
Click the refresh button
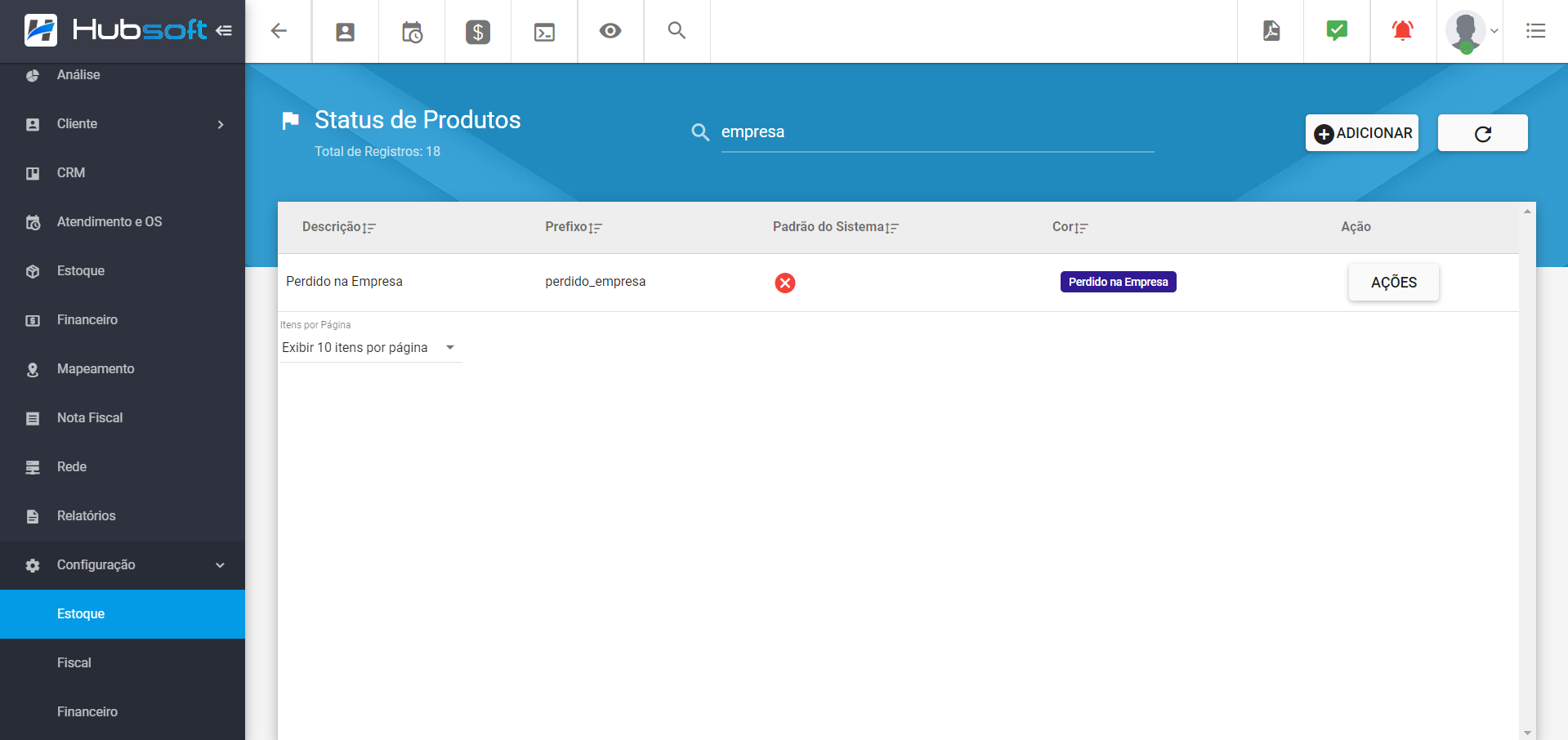click(x=1483, y=133)
